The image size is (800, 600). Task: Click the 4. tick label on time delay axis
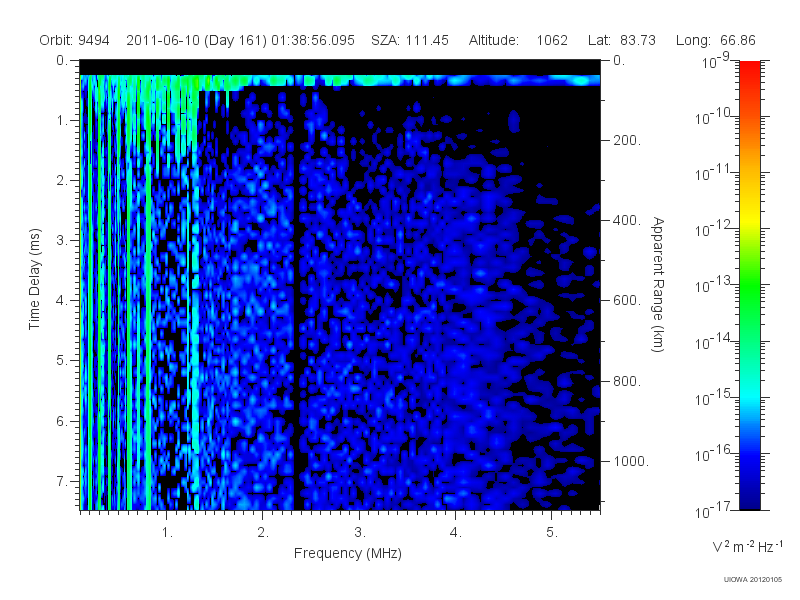62,301
